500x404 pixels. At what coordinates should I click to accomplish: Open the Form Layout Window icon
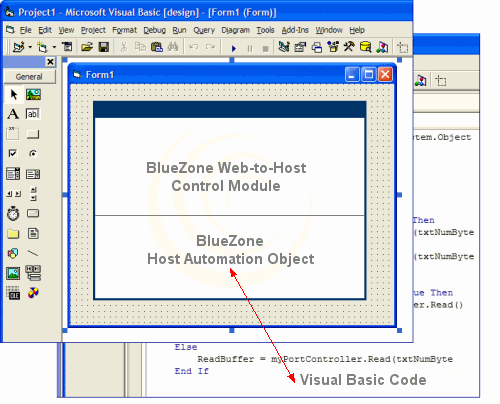(x=317, y=48)
